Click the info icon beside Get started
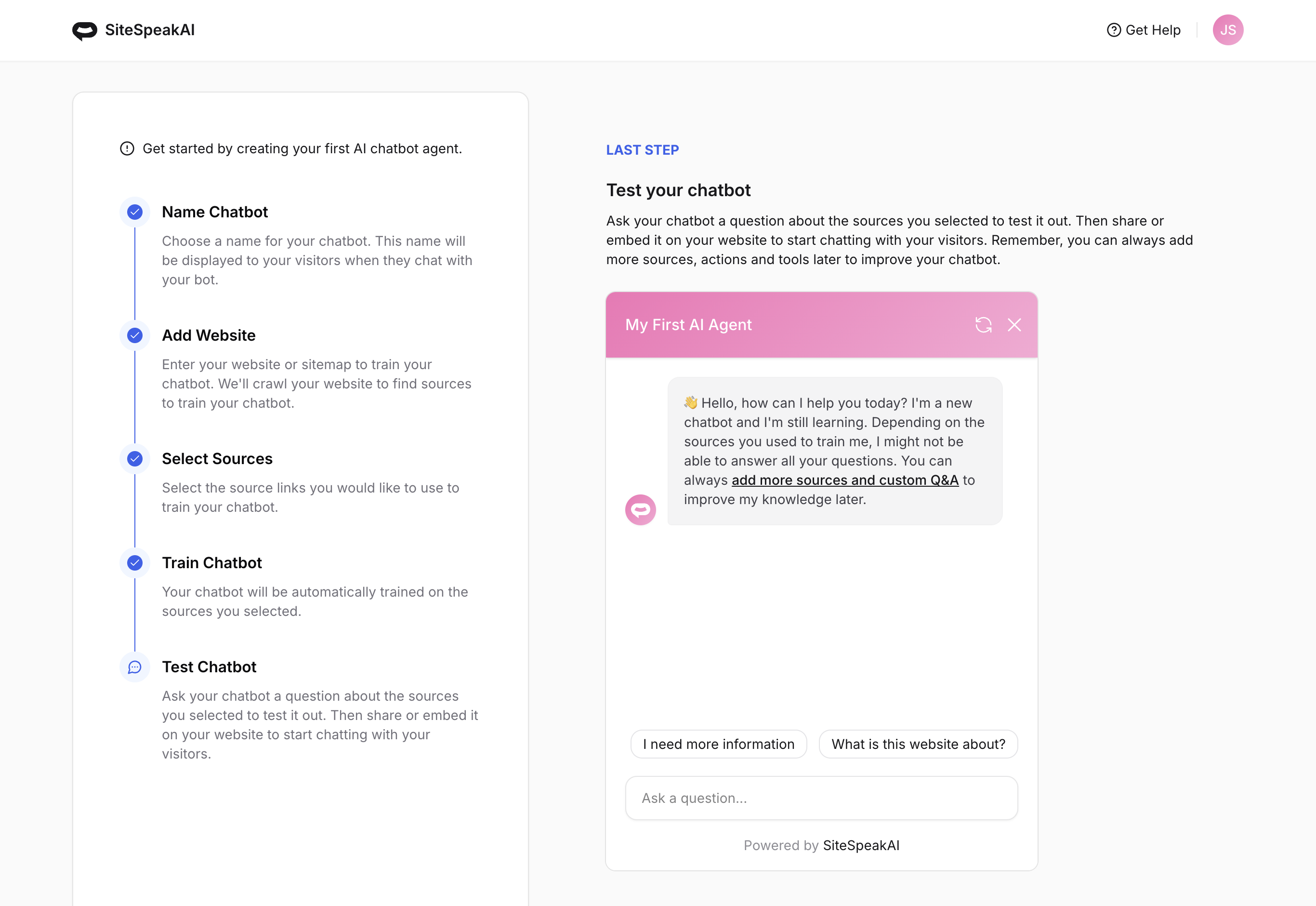 coord(127,149)
